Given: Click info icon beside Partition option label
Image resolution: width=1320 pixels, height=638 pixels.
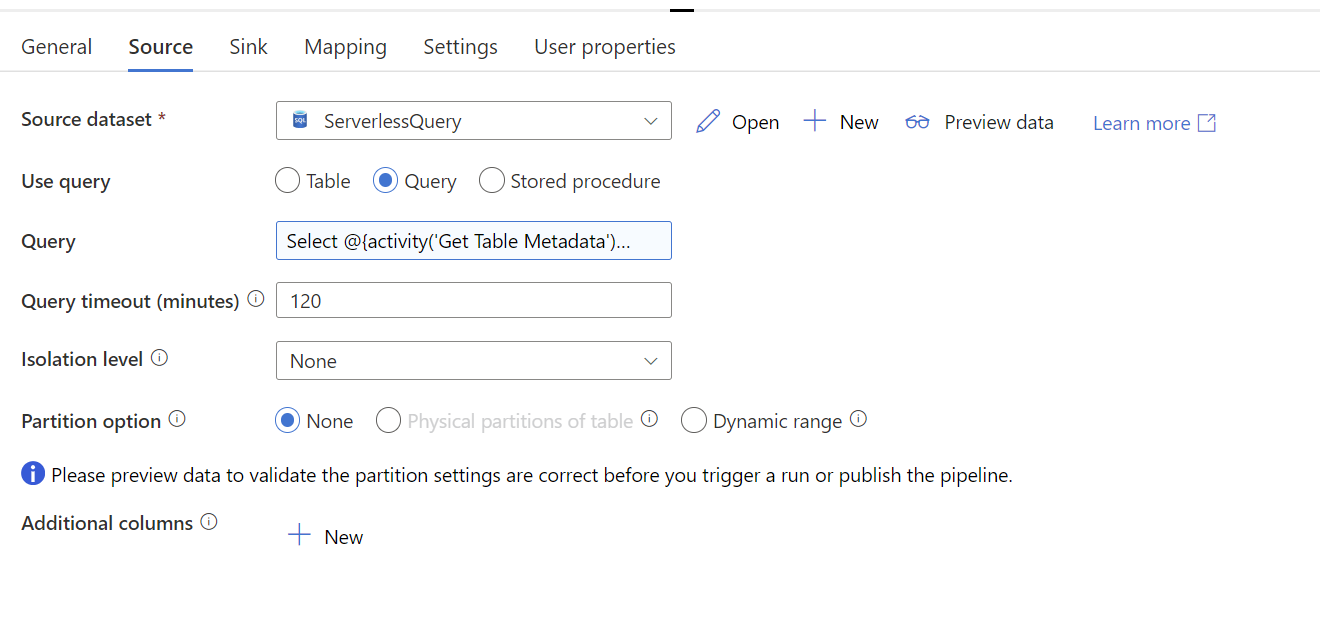Looking at the screenshot, I should tap(177, 419).
